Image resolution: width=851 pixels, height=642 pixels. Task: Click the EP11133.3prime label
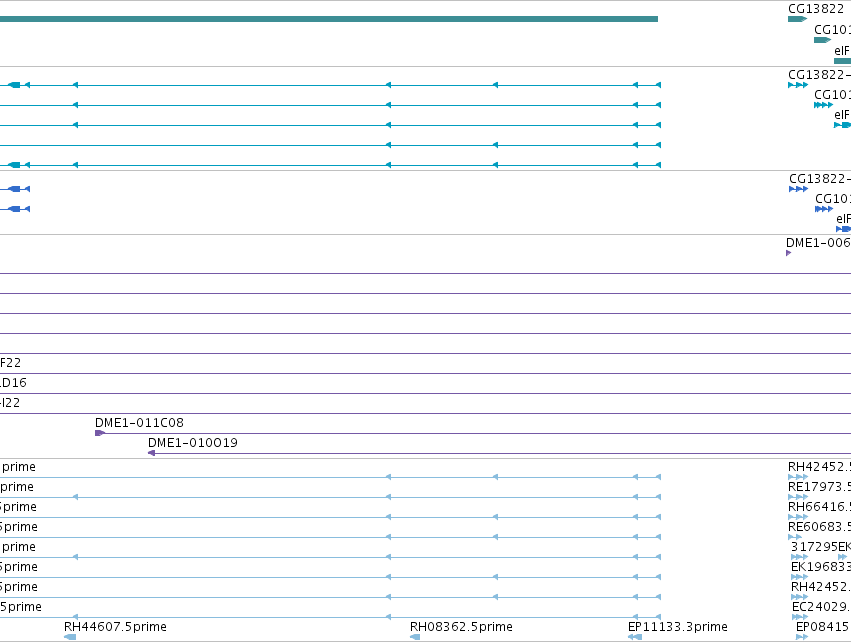677,627
